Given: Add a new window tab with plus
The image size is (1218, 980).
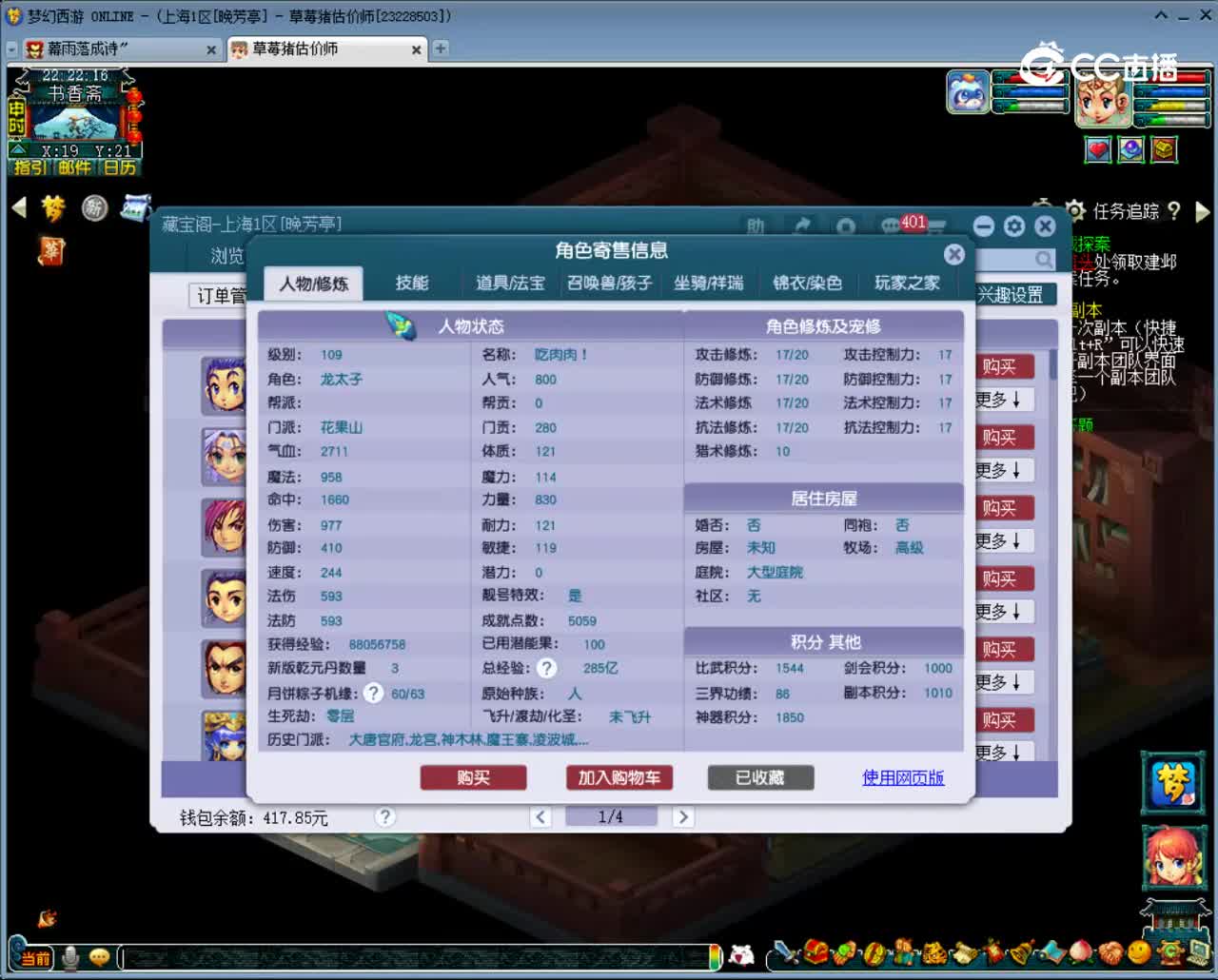Looking at the screenshot, I should [441, 49].
